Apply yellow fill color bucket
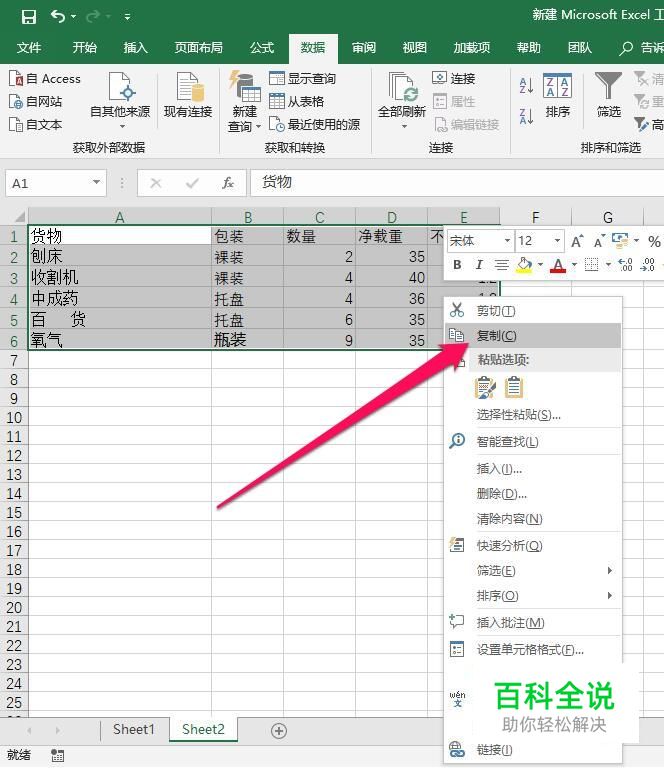 pos(524,265)
